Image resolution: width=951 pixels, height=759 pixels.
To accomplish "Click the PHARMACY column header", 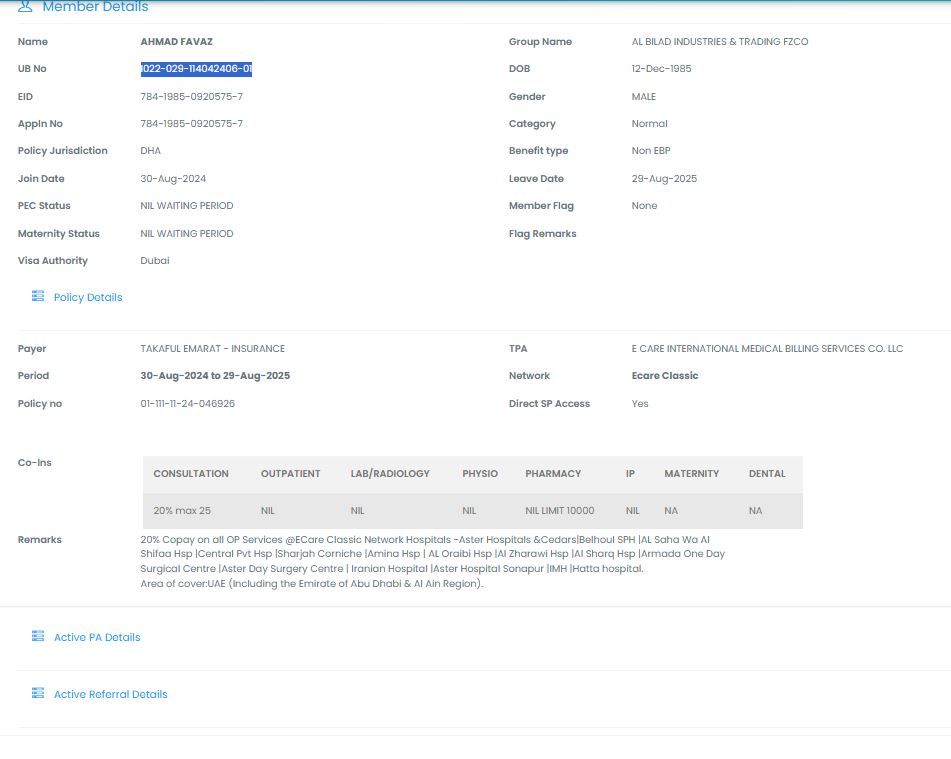I will 553,474.
